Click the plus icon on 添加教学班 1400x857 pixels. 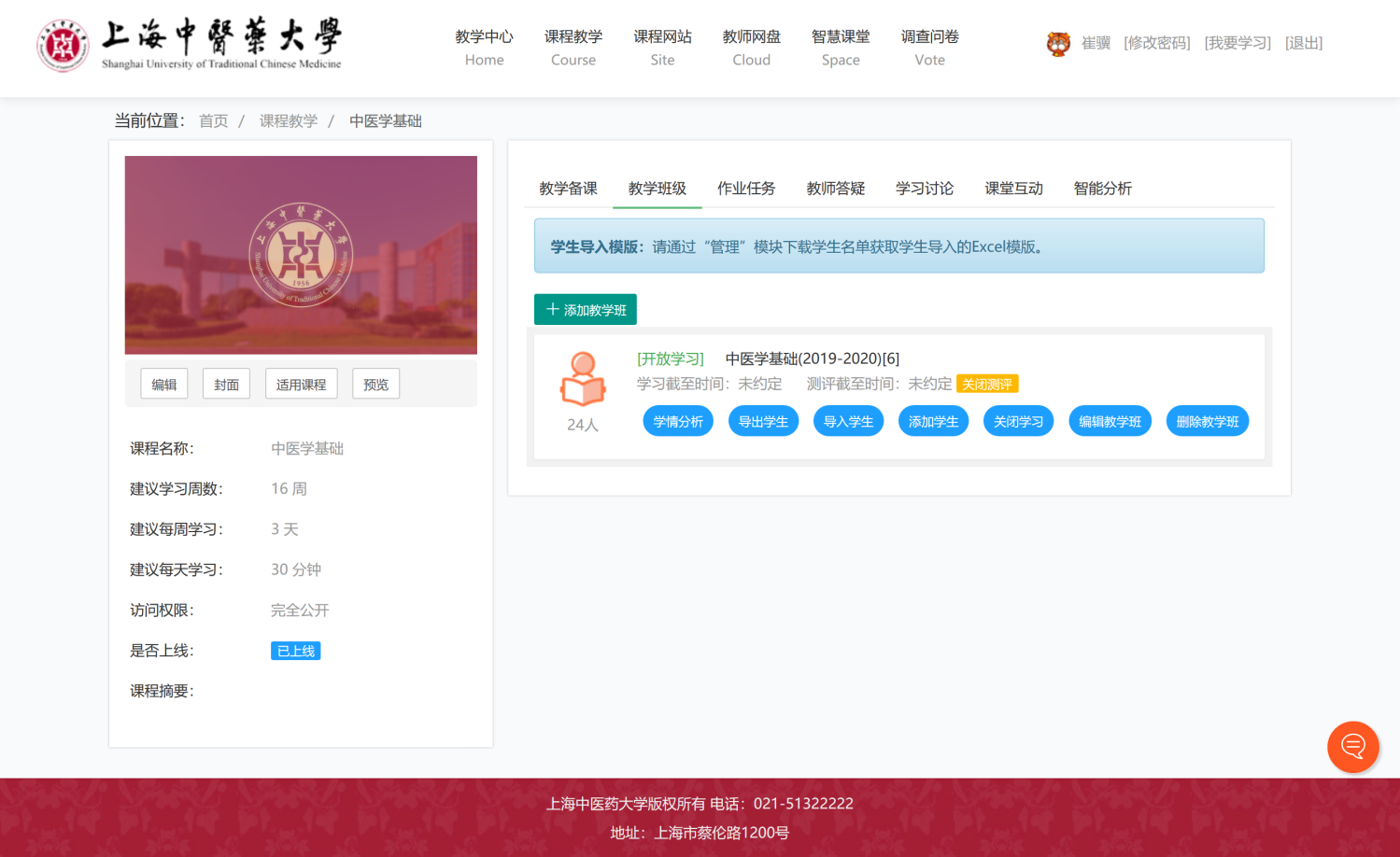552,309
